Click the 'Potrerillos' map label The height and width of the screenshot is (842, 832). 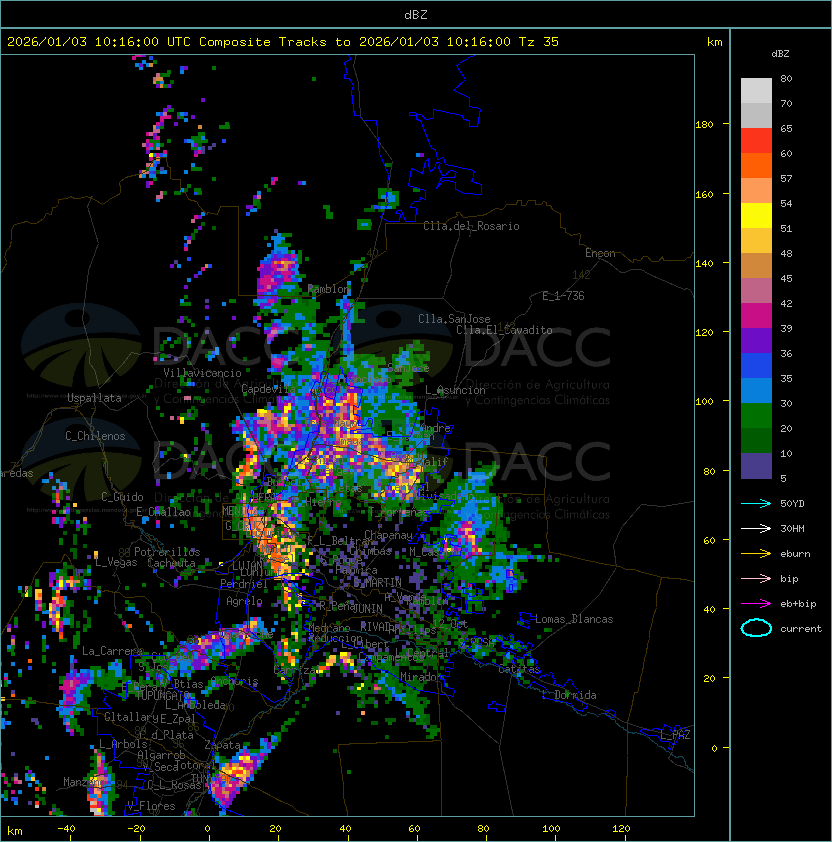pyautogui.click(x=167, y=551)
